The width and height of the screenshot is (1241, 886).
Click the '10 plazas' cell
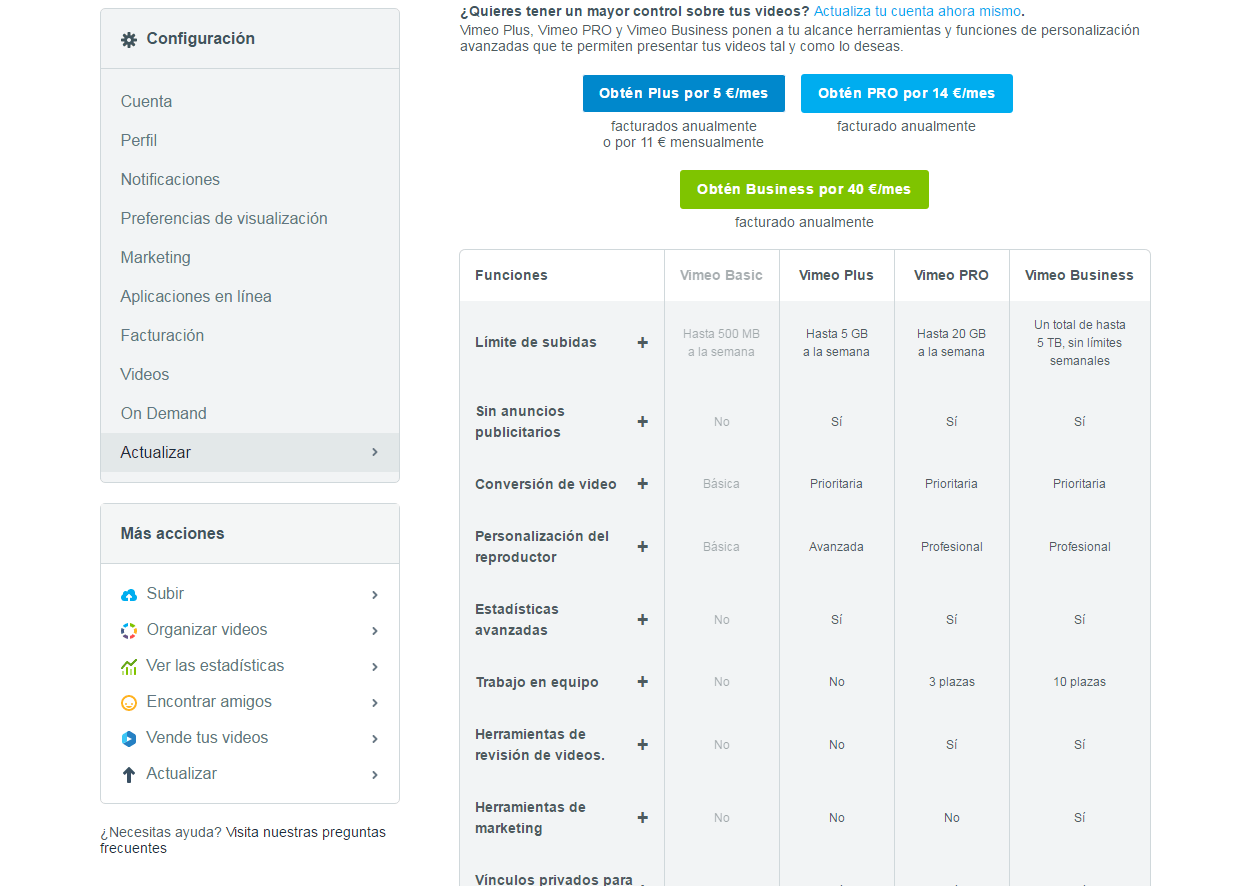[x=1079, y=682]
